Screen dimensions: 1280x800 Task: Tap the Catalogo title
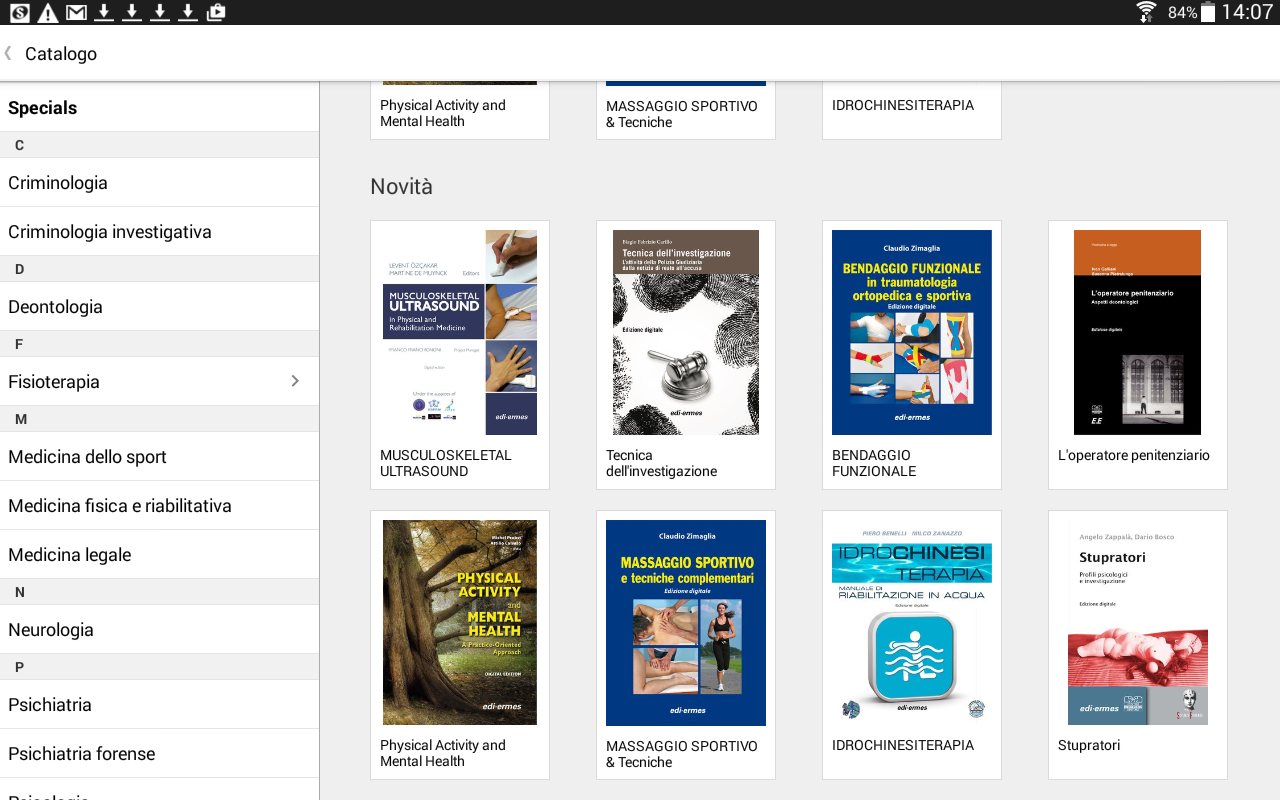click(x=61, y=54)
